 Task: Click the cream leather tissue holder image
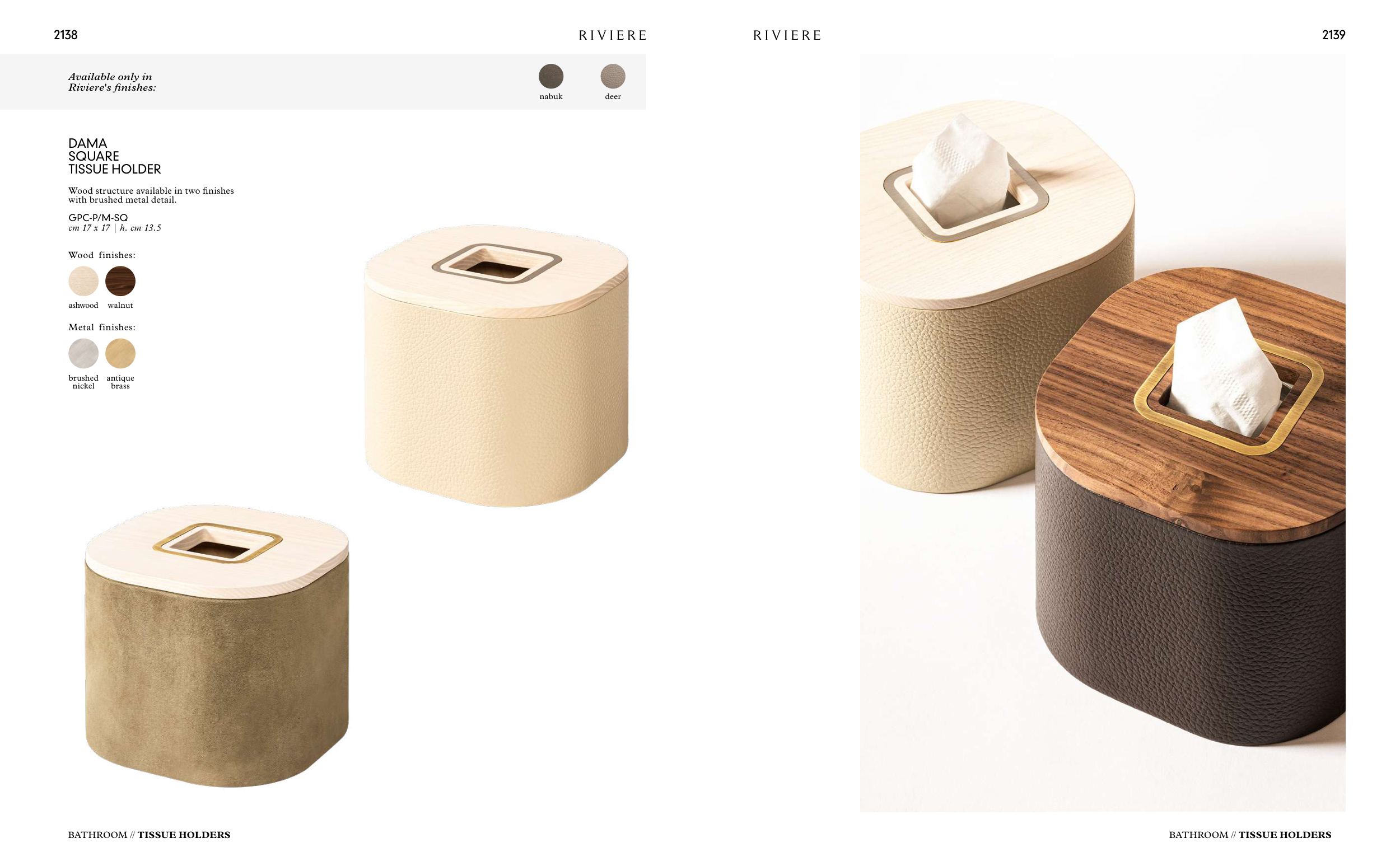pos(496,366)
